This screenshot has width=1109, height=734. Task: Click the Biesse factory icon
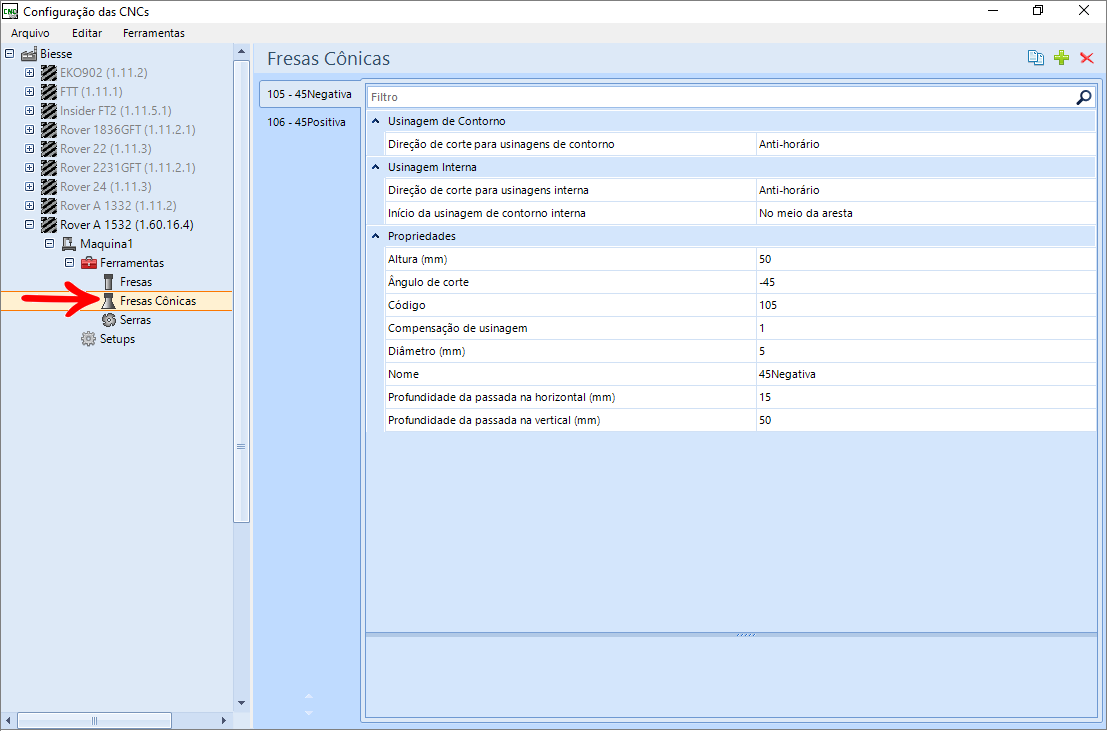[29, 54]
